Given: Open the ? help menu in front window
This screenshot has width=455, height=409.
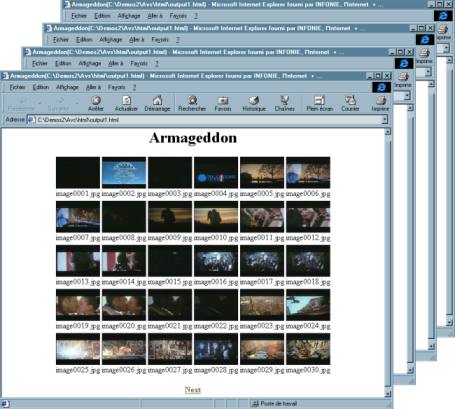Looking at the screenshot, I should coord(134,87).
